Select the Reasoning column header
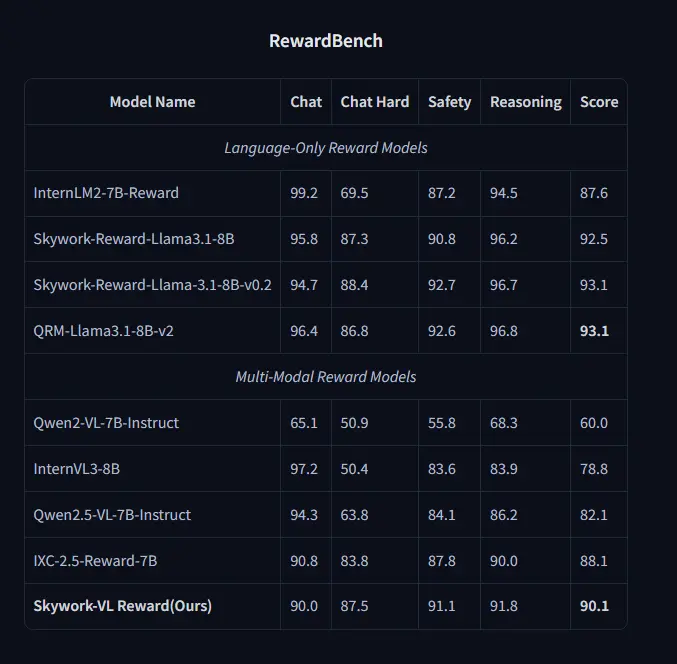Image resolution: width=677 pixels, height=664 pixels. [x=526, y=102]
